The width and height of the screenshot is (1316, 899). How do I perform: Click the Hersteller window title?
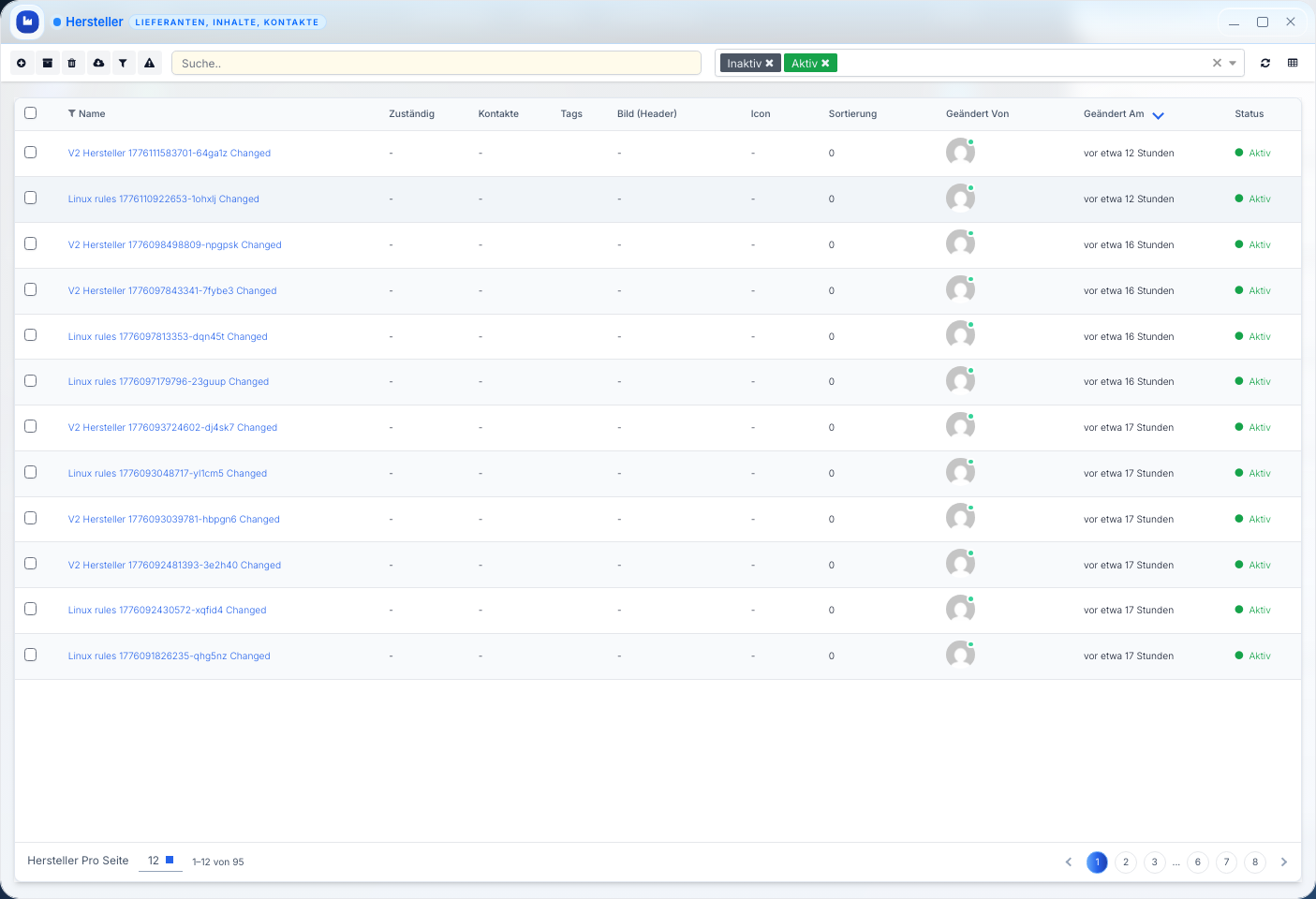(x=94, y=22)
